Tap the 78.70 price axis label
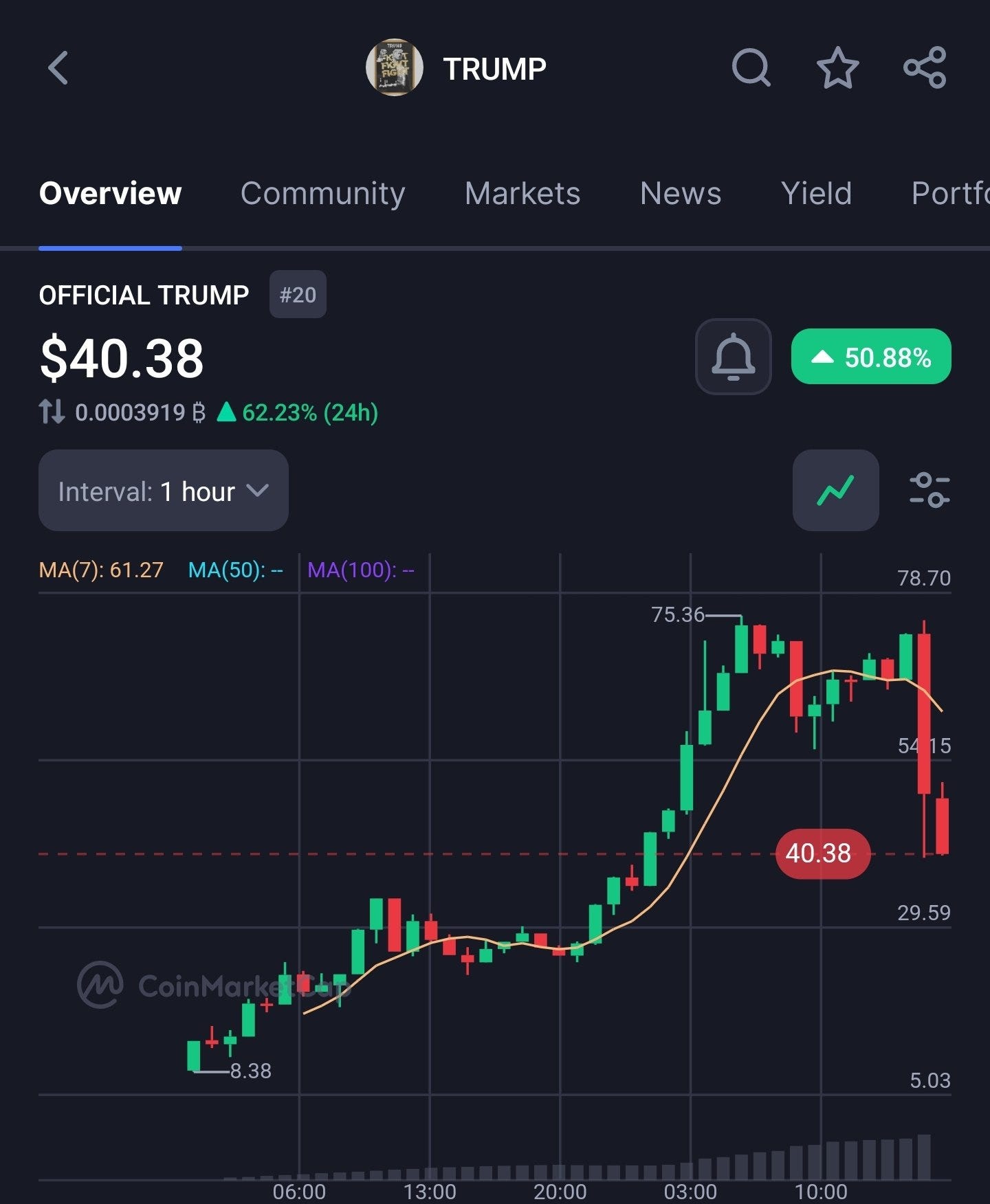The image size is (990, 1204). pyautogui.click(x=924, y=578)
